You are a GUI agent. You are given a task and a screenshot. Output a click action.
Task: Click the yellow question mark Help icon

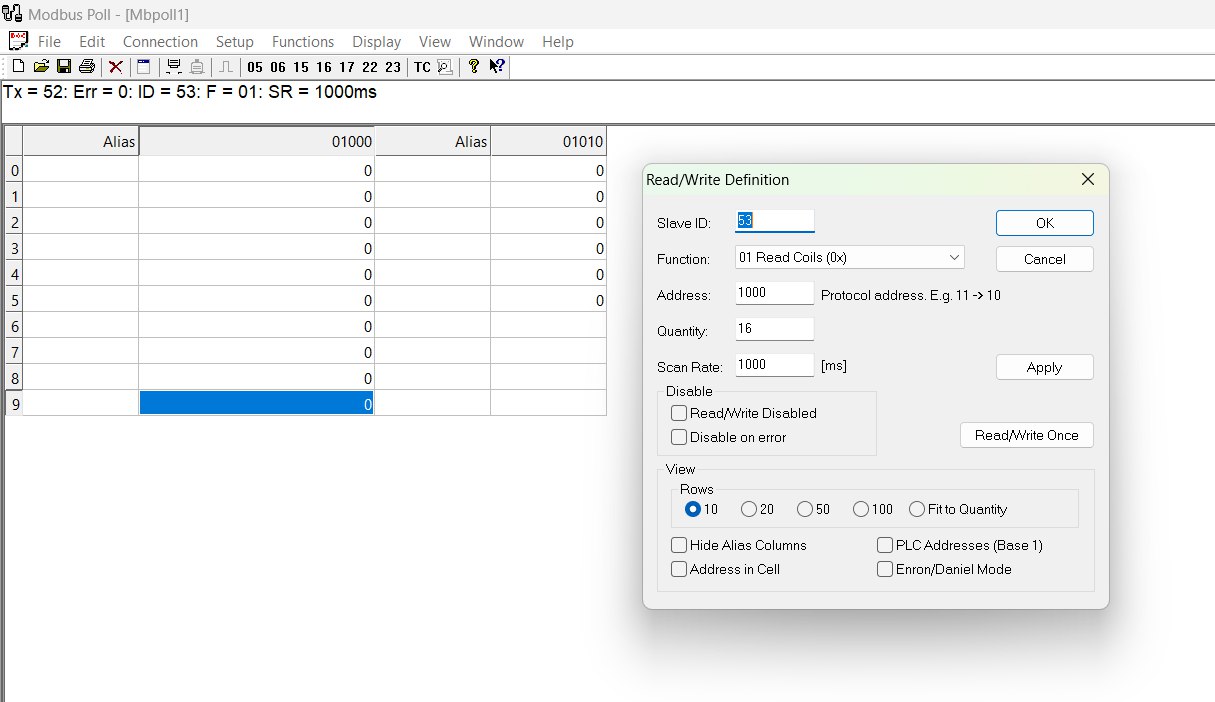pyautogui.click(x=474, y=67)
